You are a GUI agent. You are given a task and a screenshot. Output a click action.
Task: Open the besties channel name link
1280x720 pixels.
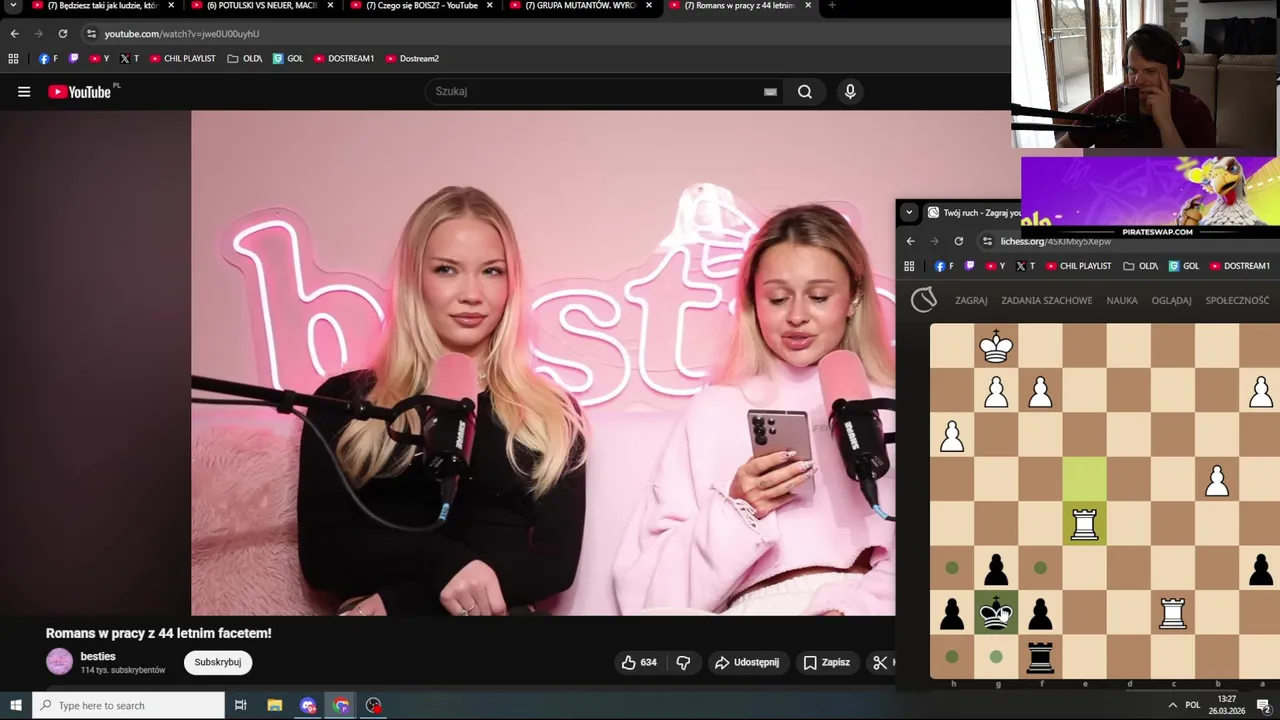pyautogui.click(x=98, y=657)
